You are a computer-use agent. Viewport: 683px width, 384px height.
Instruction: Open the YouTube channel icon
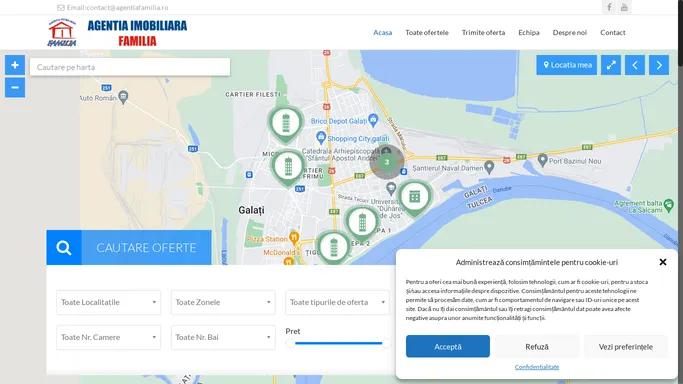(624, 7)
